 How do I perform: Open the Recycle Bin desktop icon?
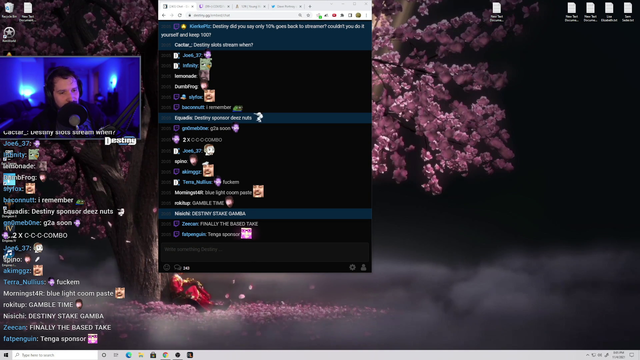pyautogui.click(x=9, y=10)
